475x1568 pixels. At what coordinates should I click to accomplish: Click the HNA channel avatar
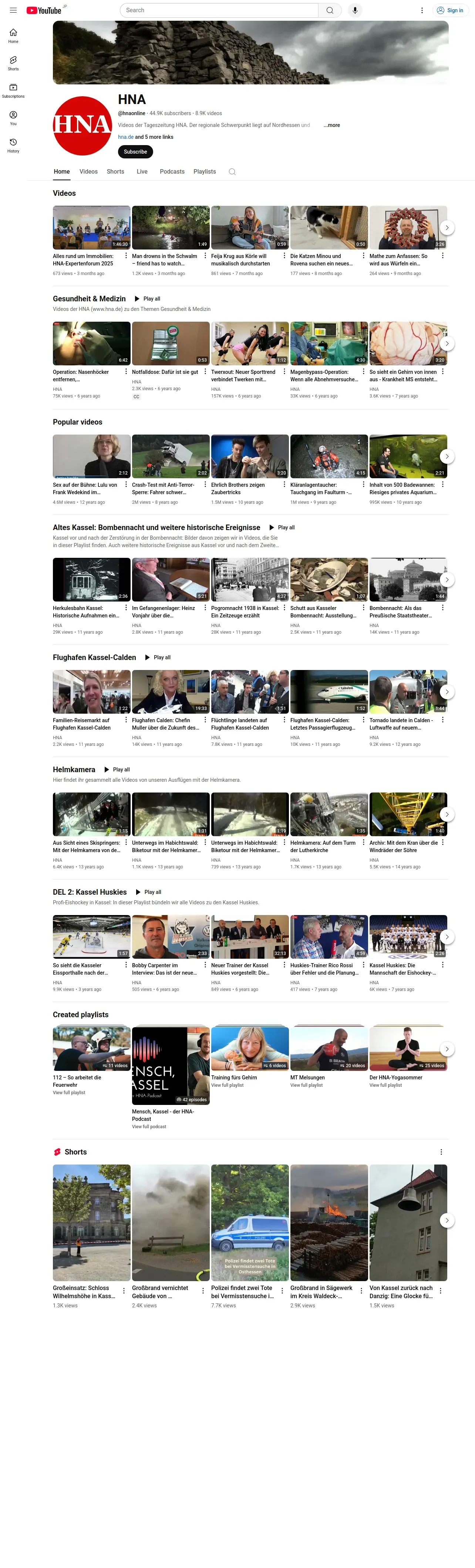tap(83, 125)
